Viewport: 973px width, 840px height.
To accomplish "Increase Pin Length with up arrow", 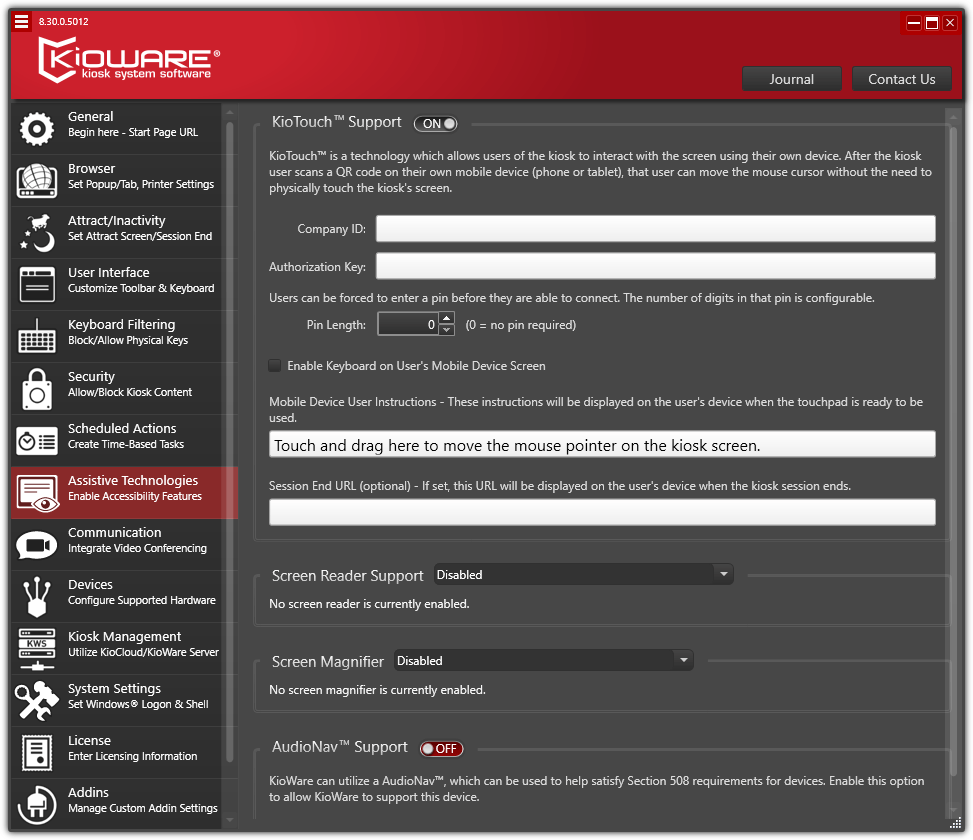I will 447,318.
